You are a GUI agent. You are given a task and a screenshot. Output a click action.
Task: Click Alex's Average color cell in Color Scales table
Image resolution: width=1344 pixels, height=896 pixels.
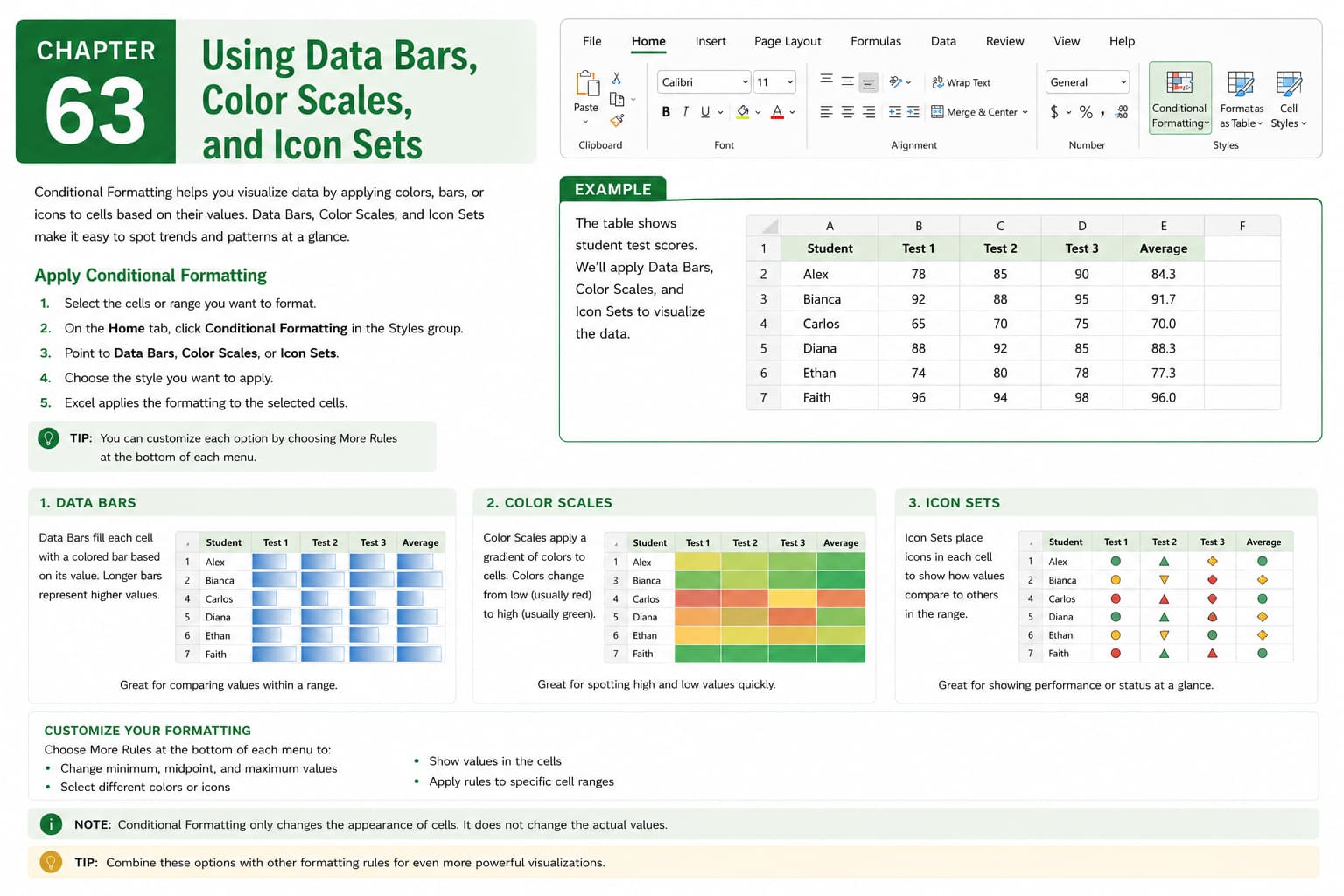pos(841,562)
